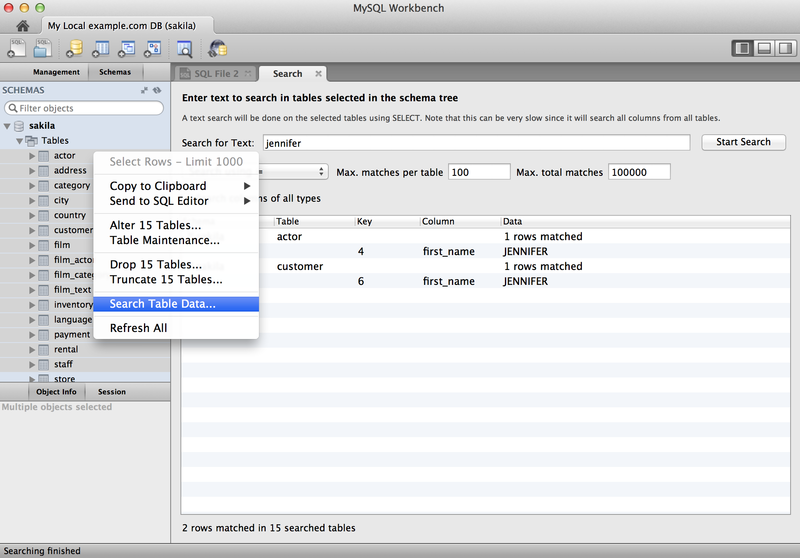
Task: Click create new schema toolbar icon
Action: tap(74, 47)
